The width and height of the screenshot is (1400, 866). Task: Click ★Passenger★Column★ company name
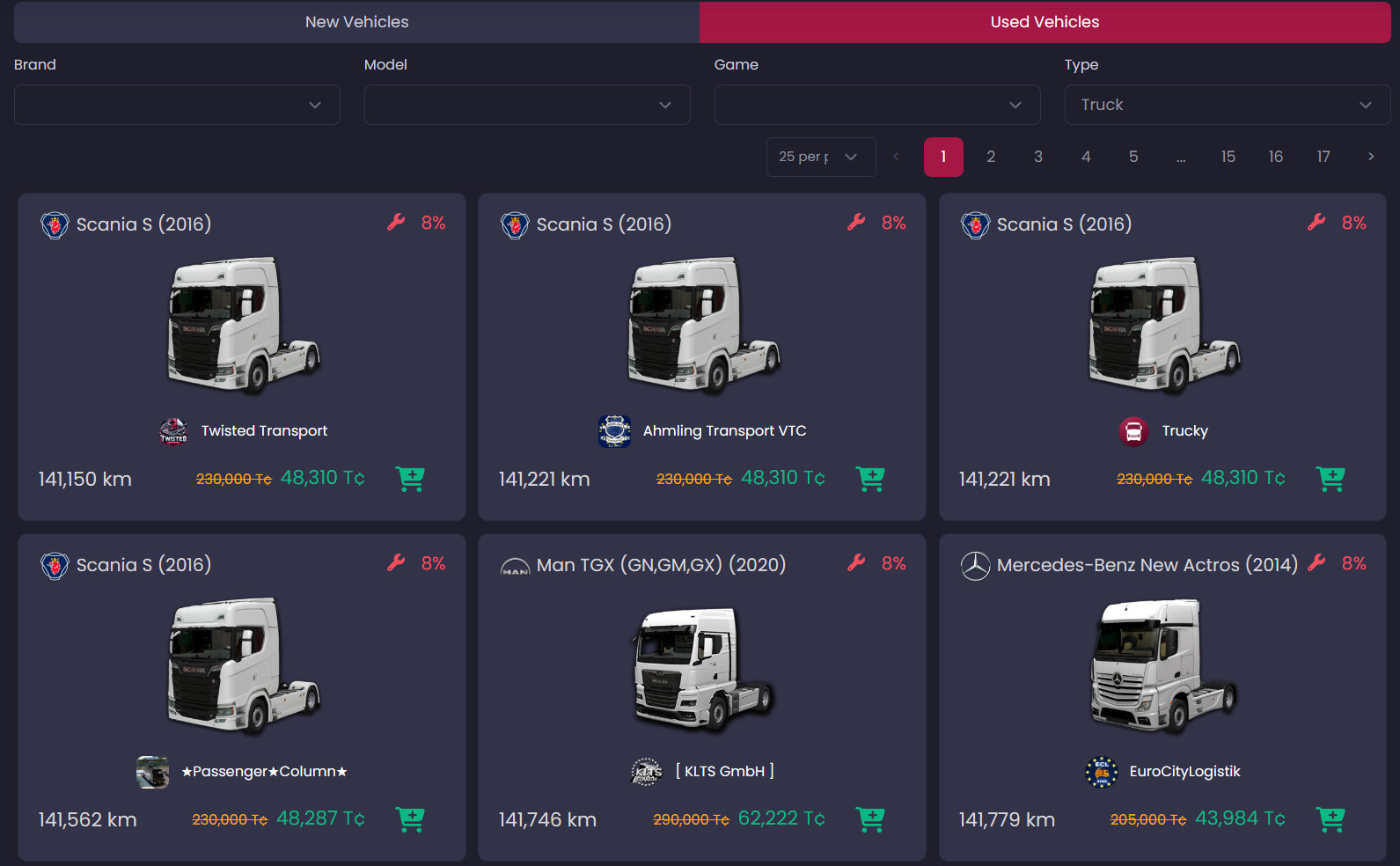(x=264, y=772)
